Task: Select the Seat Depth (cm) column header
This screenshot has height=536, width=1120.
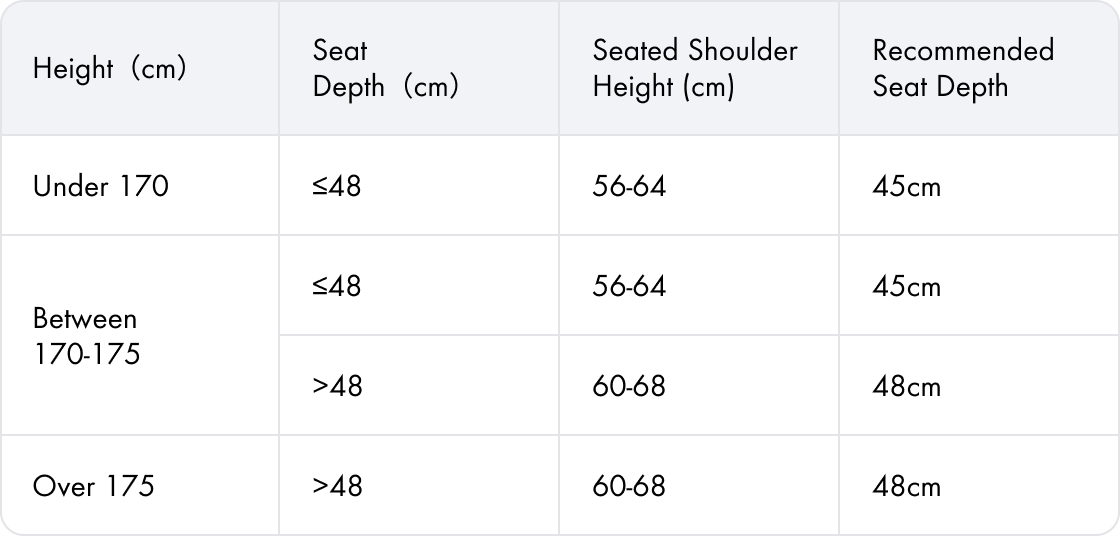Action: point(385,68)
